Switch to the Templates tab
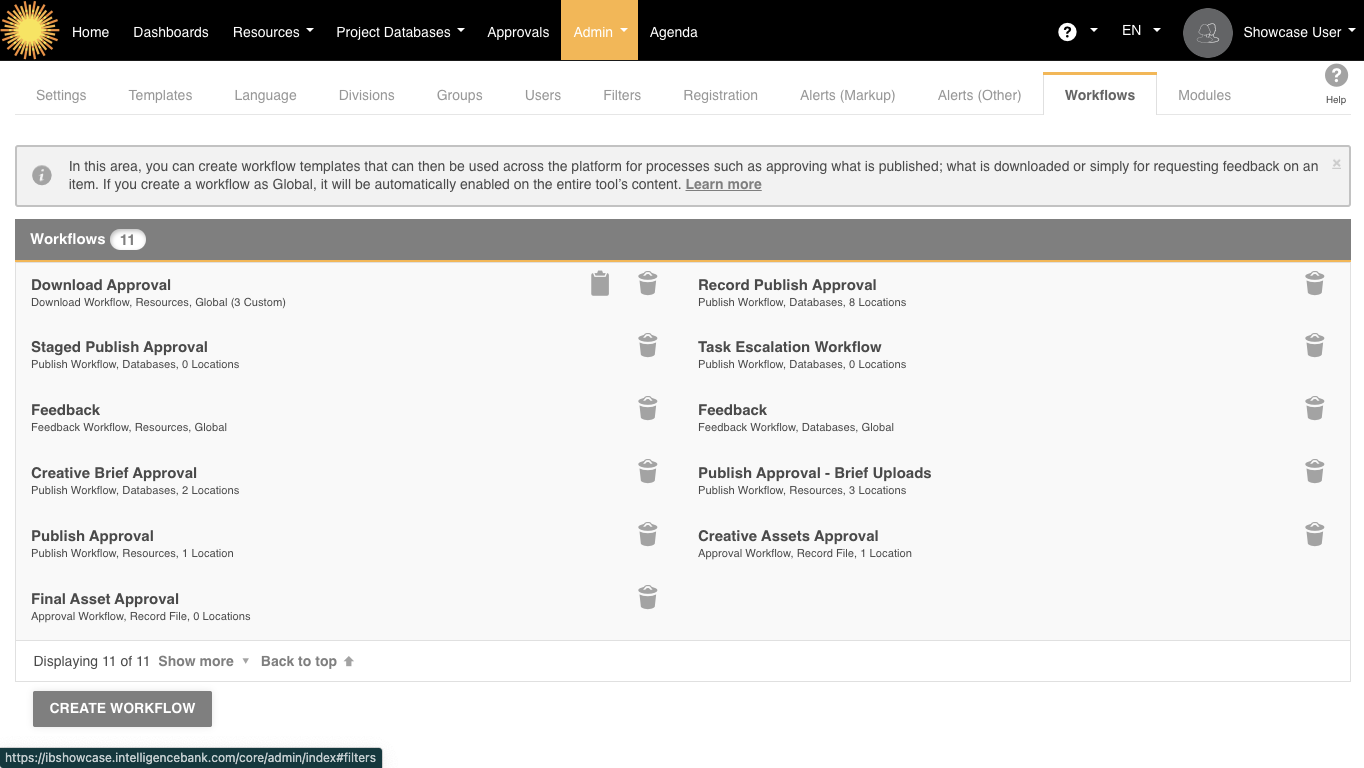Screen dimensions: 1364x768 [160, 95]
